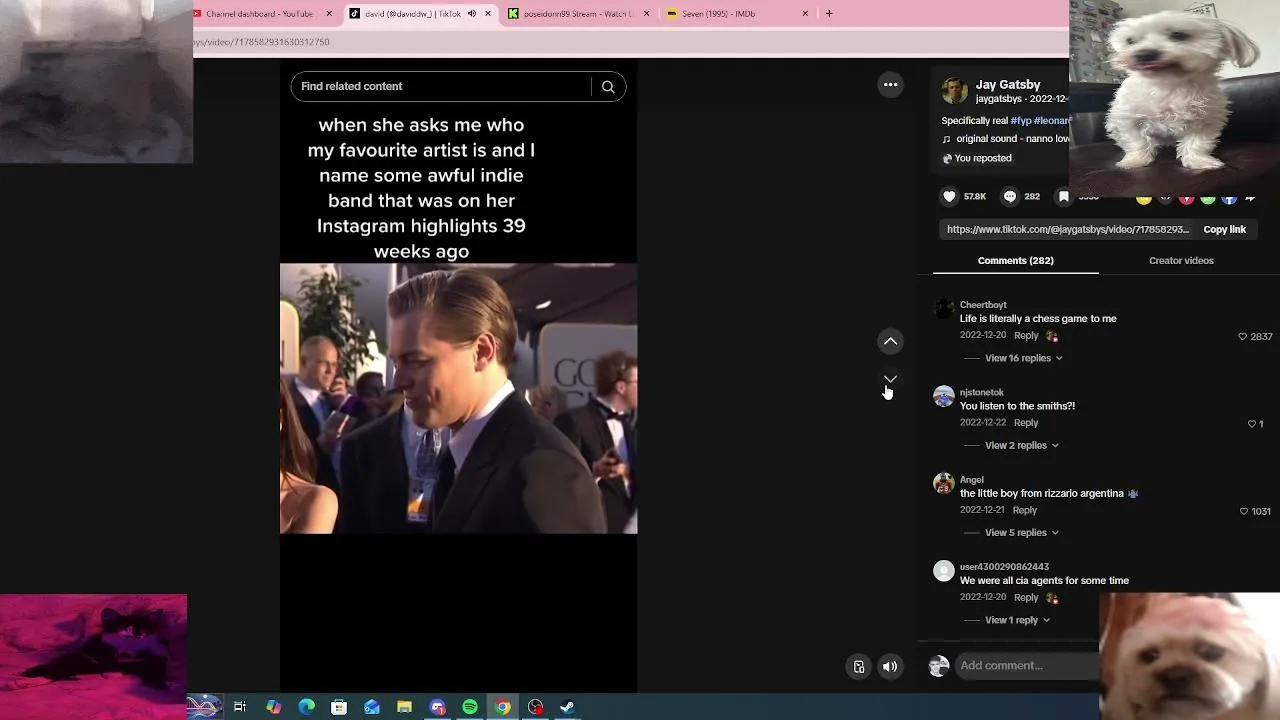Toggle auto-scroll button beside the volume control
This screenshot has height=720, width=1280.
click(859, 667)
